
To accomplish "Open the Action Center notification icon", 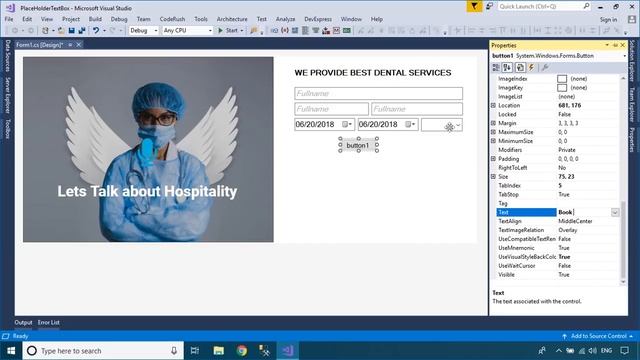I will click(x=624, y=351).
